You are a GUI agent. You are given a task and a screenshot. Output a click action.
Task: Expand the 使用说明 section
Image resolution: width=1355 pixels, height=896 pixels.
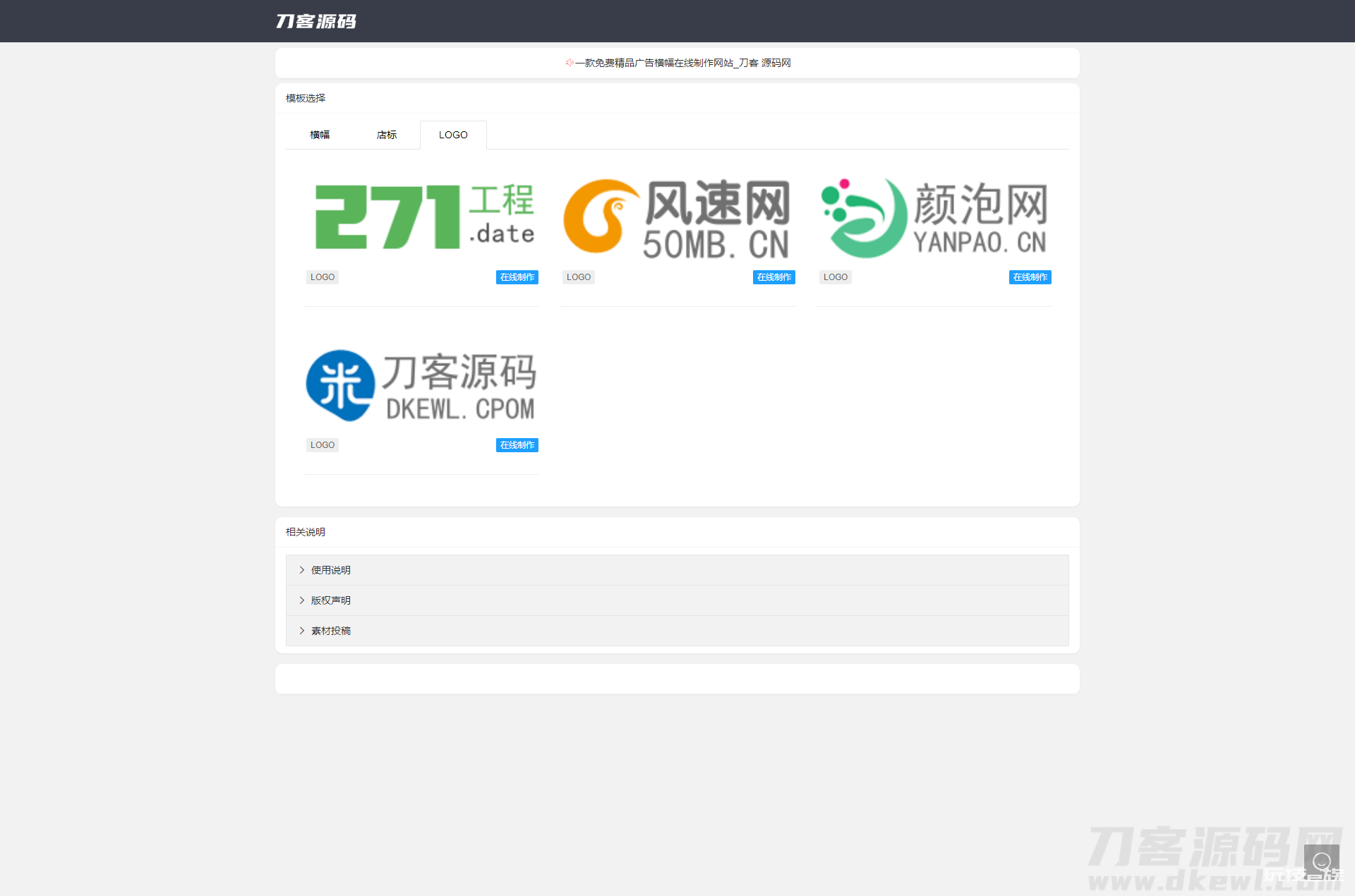(677, 570)
